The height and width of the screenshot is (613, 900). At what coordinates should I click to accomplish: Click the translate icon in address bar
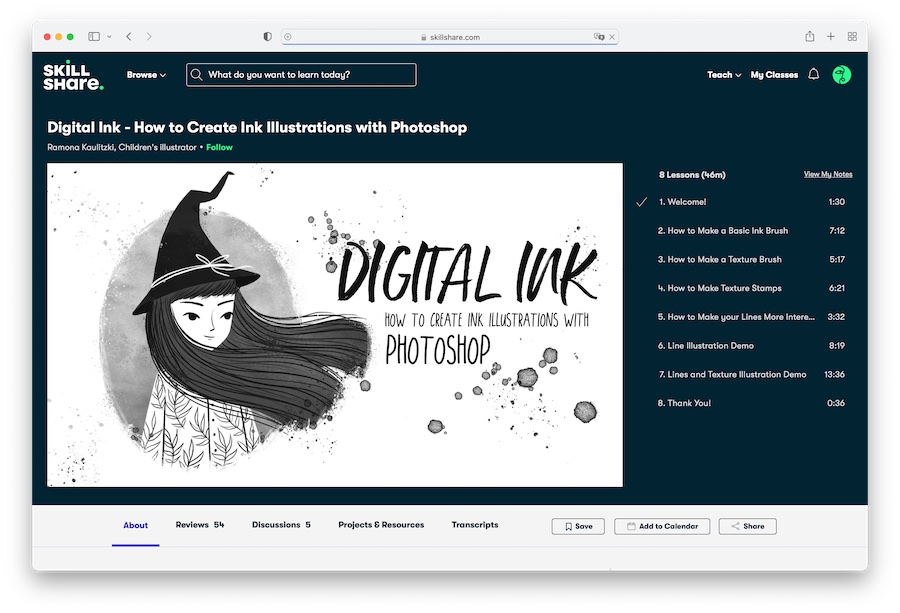[599, 37]
